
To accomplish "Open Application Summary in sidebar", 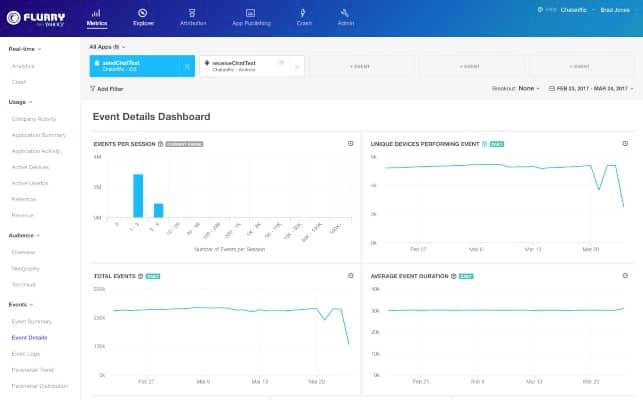I will click(x=39, y=135).
